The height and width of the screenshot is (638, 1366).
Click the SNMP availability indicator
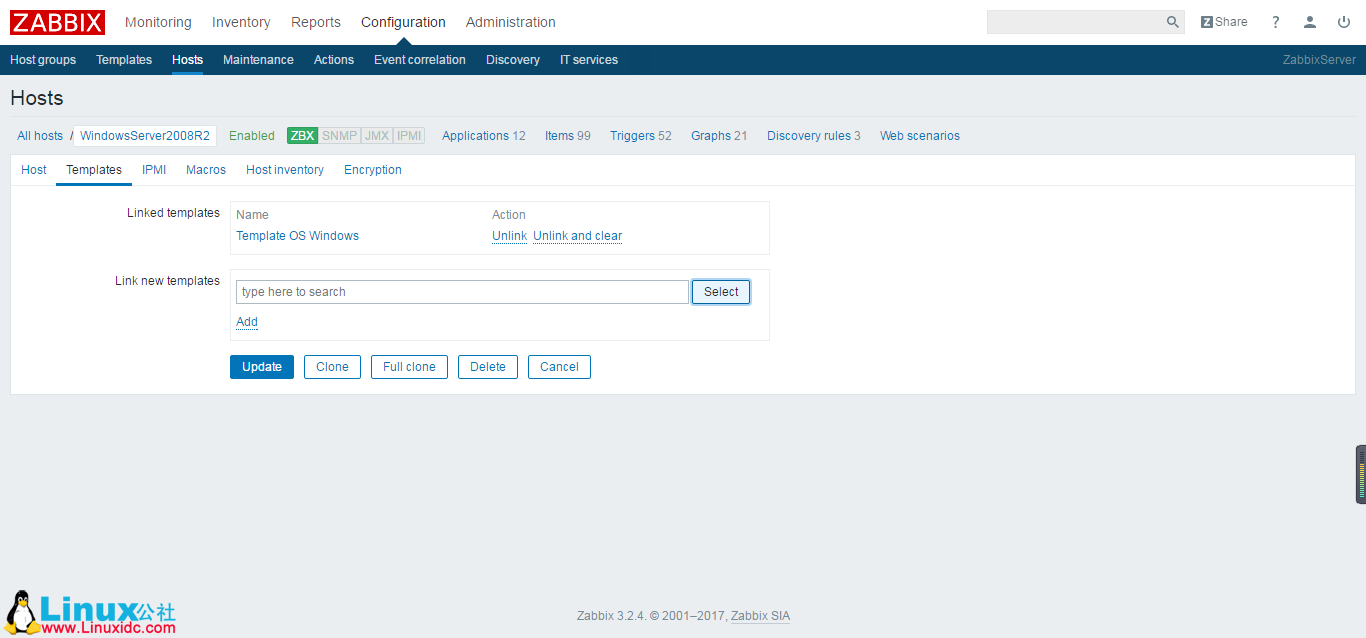[339, 135]
